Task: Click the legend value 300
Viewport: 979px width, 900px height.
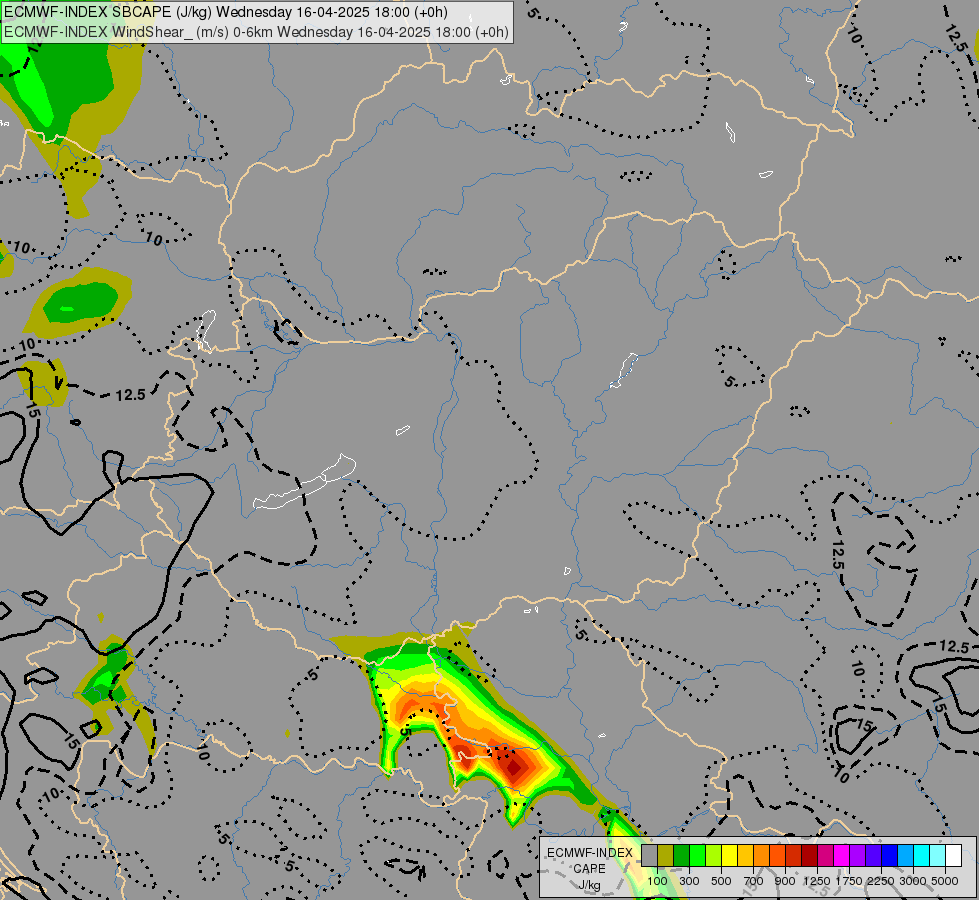Action: pyautogui.click(x=689, y=881)
